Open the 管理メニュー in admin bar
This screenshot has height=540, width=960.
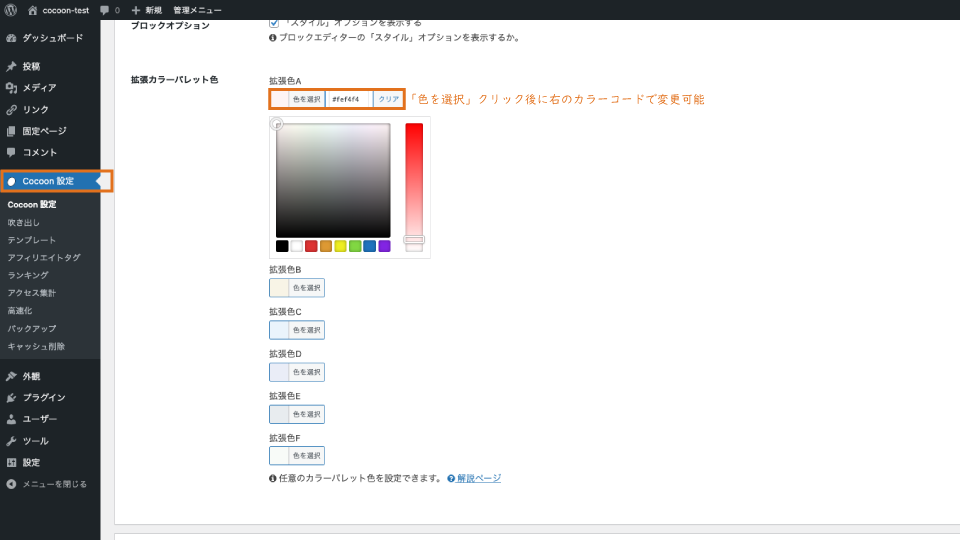(x=197, y=10)
